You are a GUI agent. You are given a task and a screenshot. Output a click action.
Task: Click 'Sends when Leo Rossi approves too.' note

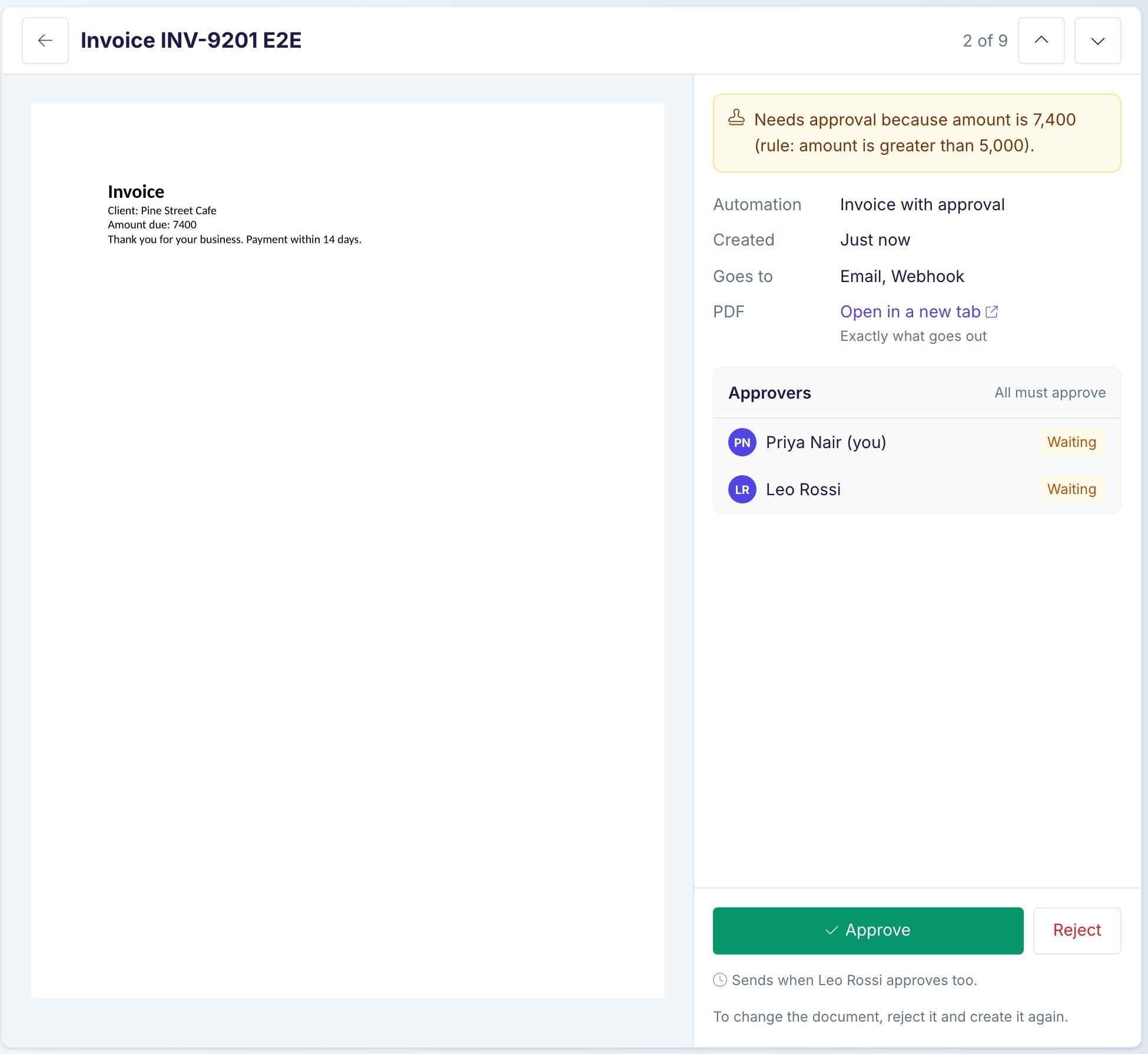coord(854,980)
